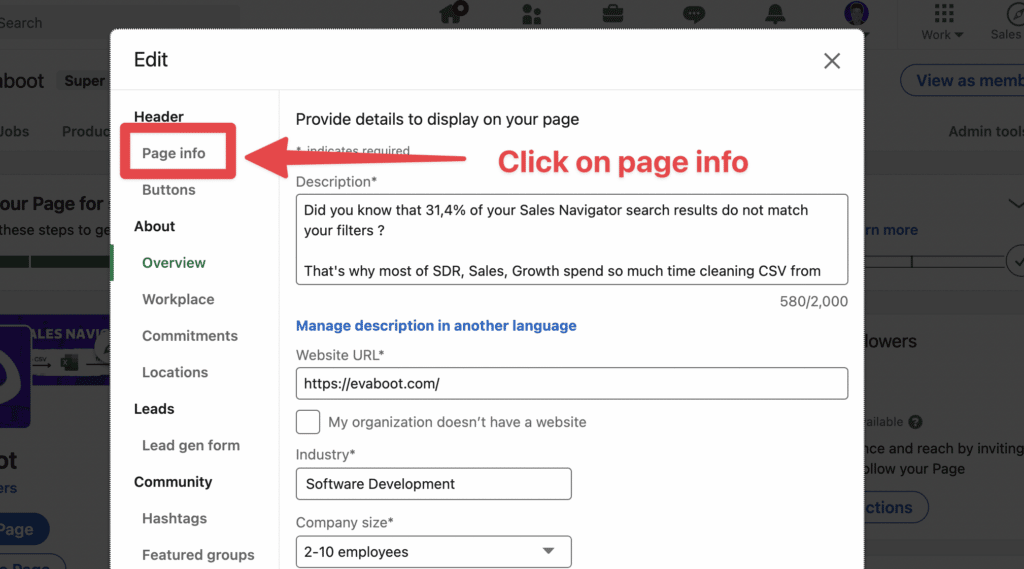The height and width of the screenshot is (569, 1024).
Task: Open the Messaging chat bubble icon
Action: (x=694, y=14)
